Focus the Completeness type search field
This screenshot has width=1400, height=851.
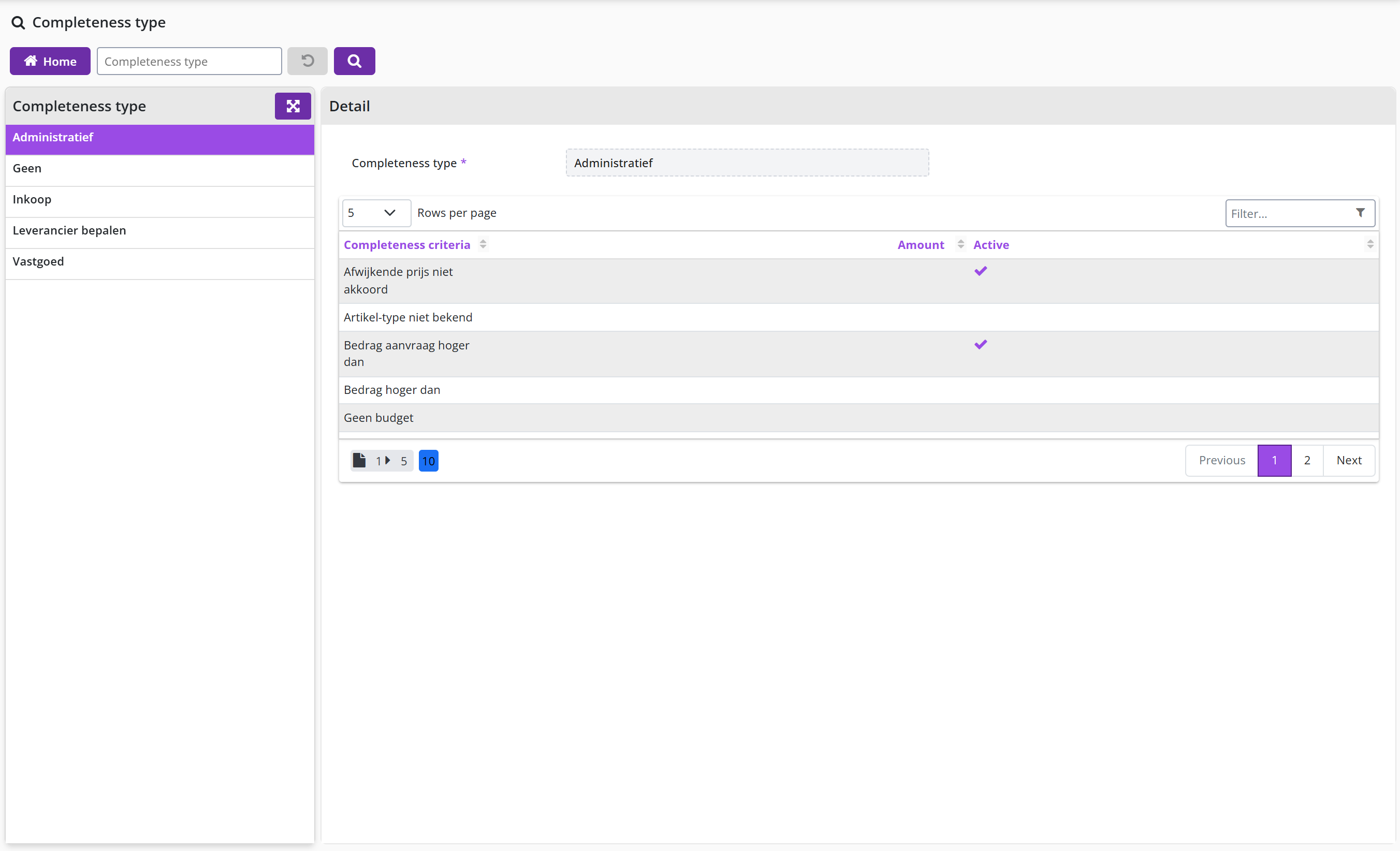pyautogui.click(x=189, y=61)
